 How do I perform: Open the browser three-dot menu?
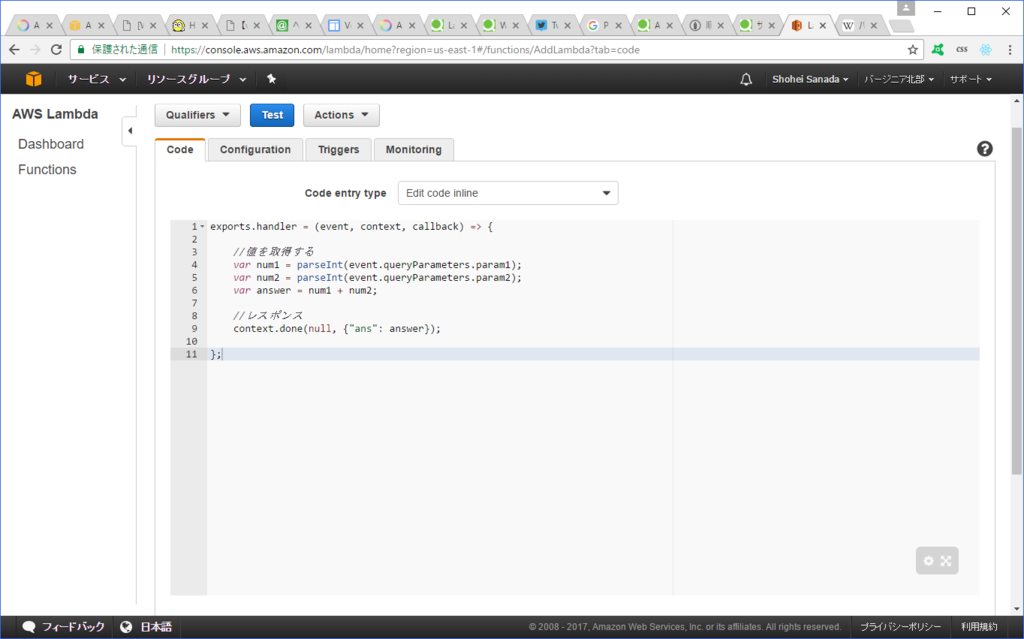click(1010, 50)
